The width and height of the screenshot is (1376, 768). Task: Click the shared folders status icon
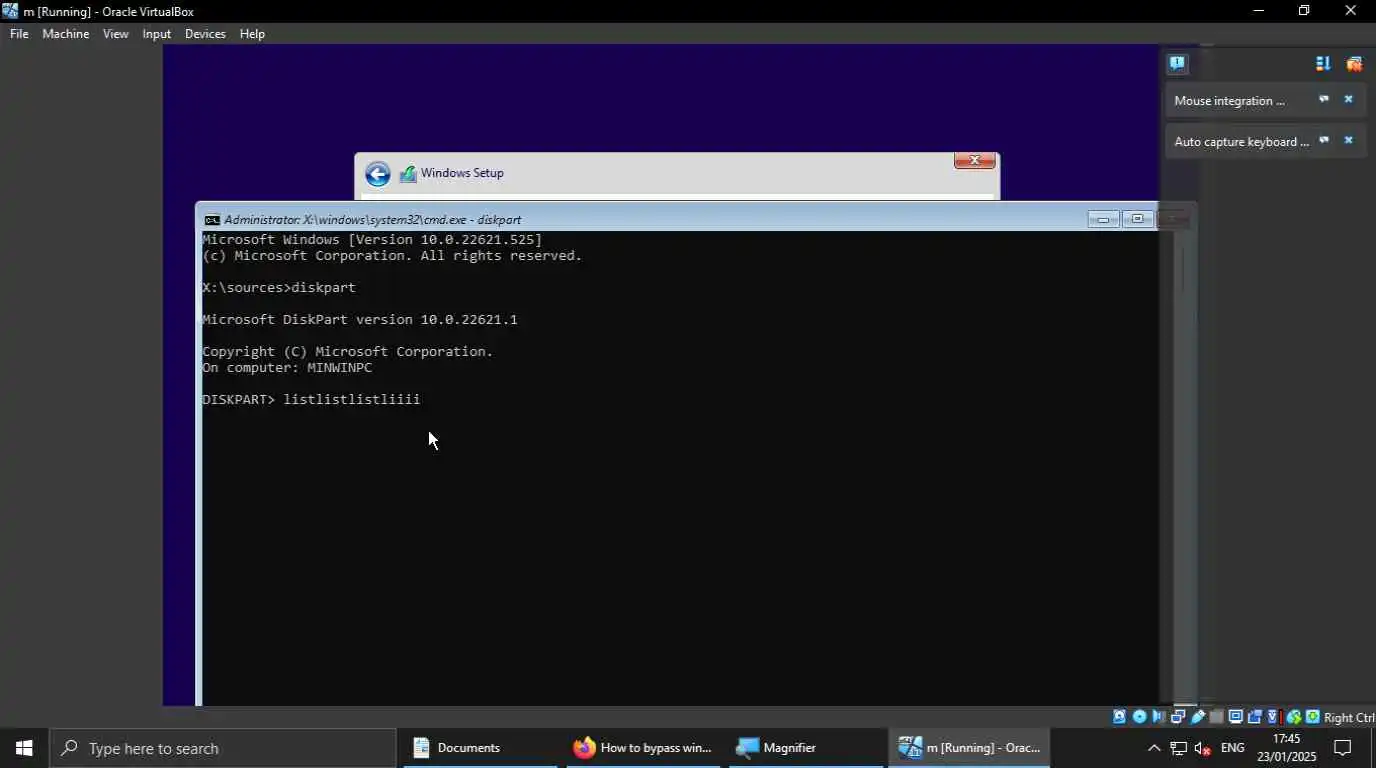point(1216,717)
